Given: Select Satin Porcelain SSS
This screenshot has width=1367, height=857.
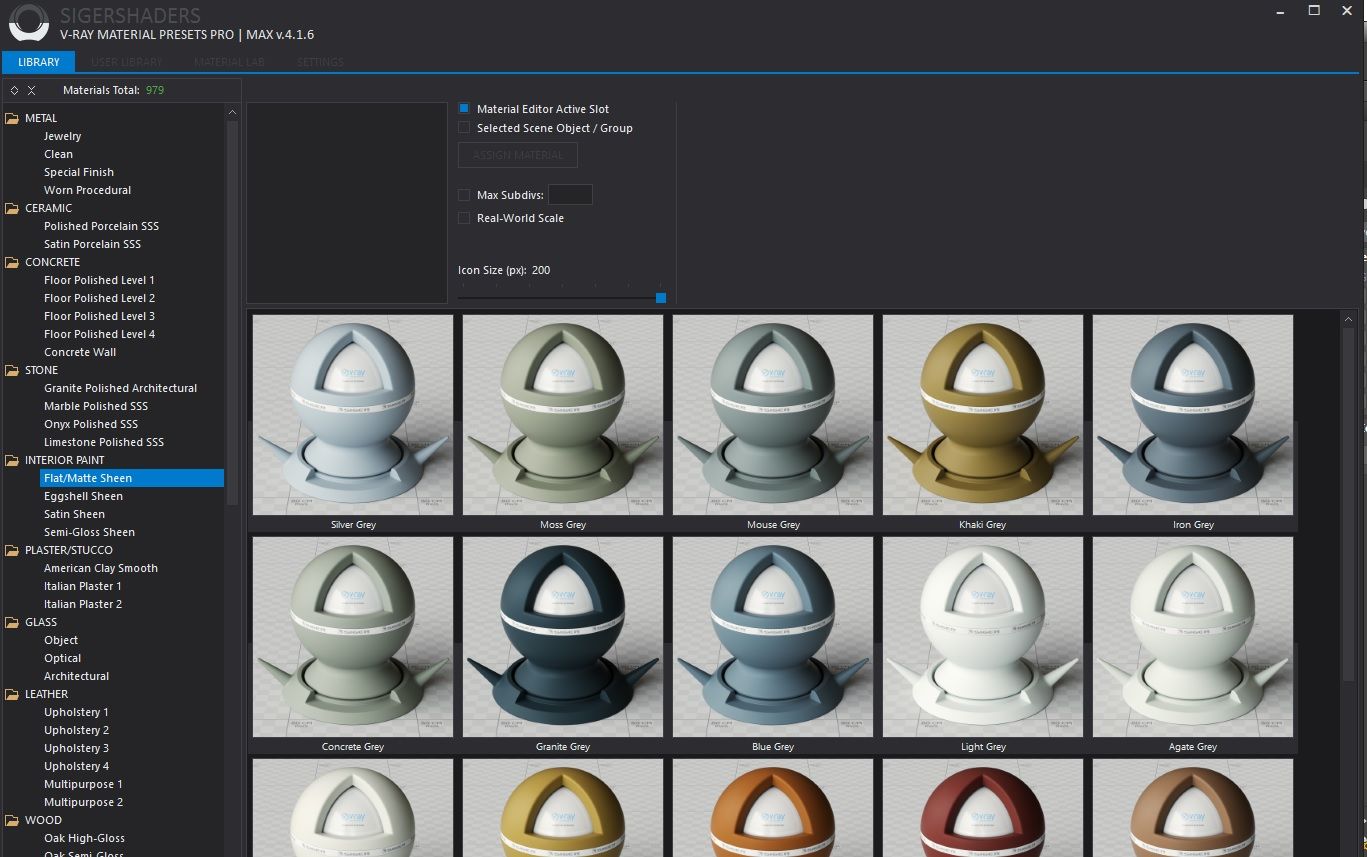Looking at the screenshot, I should (x=92, y=244).
